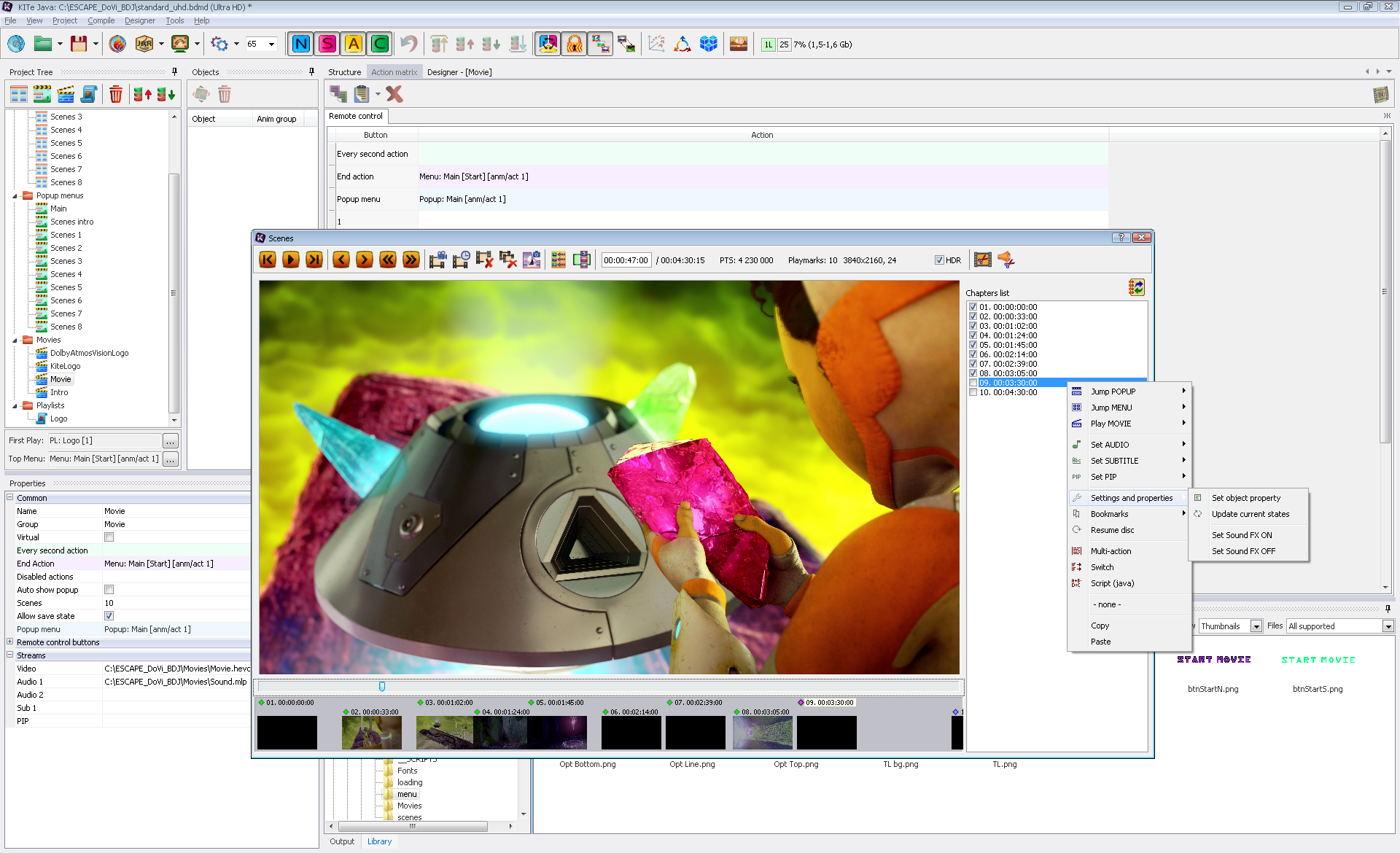This screenshot has height=853, width=1400.
Task: Click the trash delete icon in Project Tree toolbar
Action: tap(115, 94)
